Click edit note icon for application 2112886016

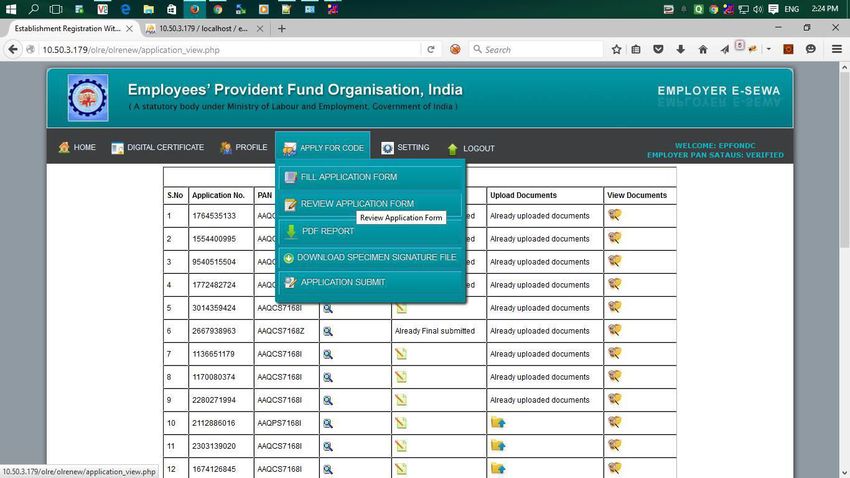tap(401, 423)
